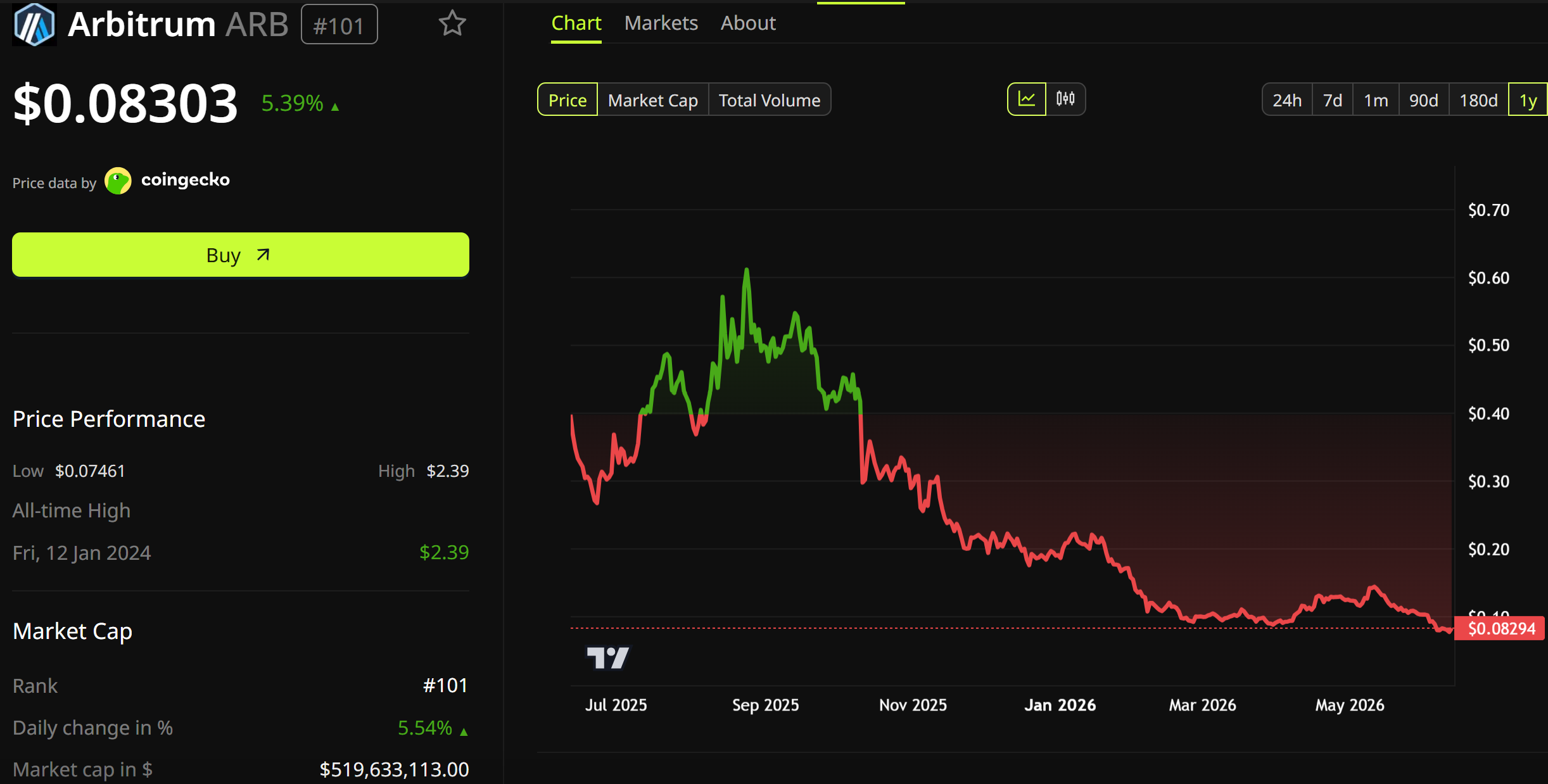Switch to candlestick chart view icon
Image resolution: width=1548 pixels, height=784 pixels.
(x=1065, y=99)
